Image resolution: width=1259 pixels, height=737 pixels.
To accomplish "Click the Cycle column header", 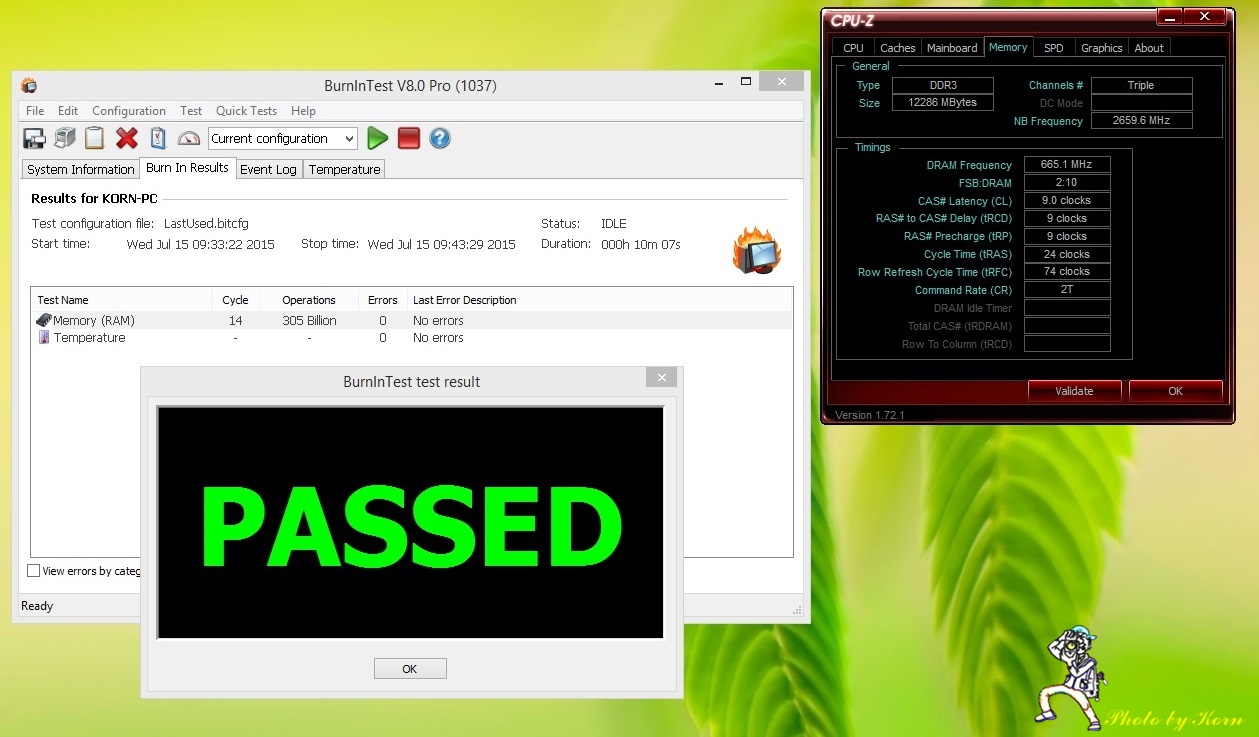I will pos(236,300).
